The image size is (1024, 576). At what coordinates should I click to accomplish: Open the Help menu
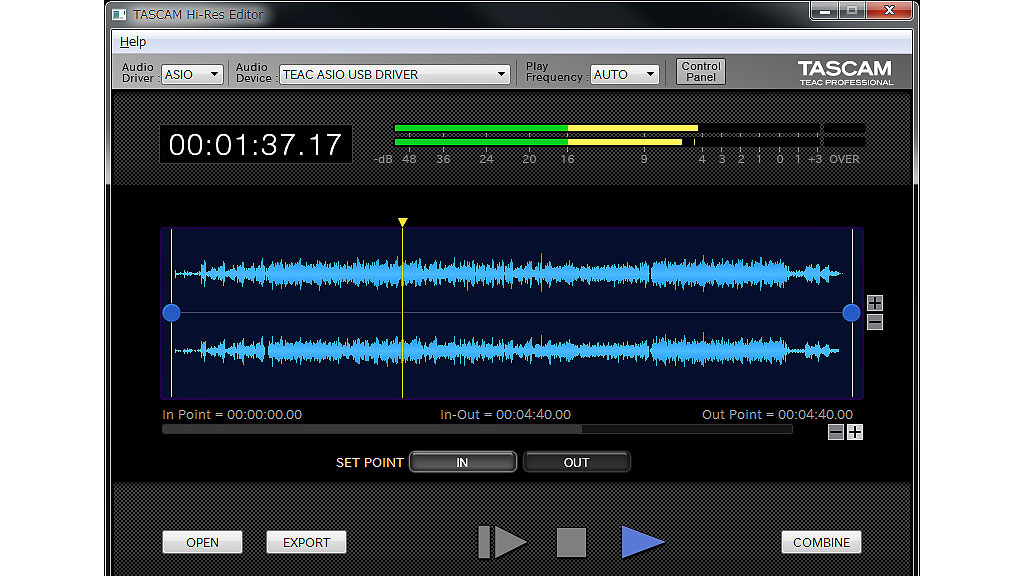pos(133,42)
